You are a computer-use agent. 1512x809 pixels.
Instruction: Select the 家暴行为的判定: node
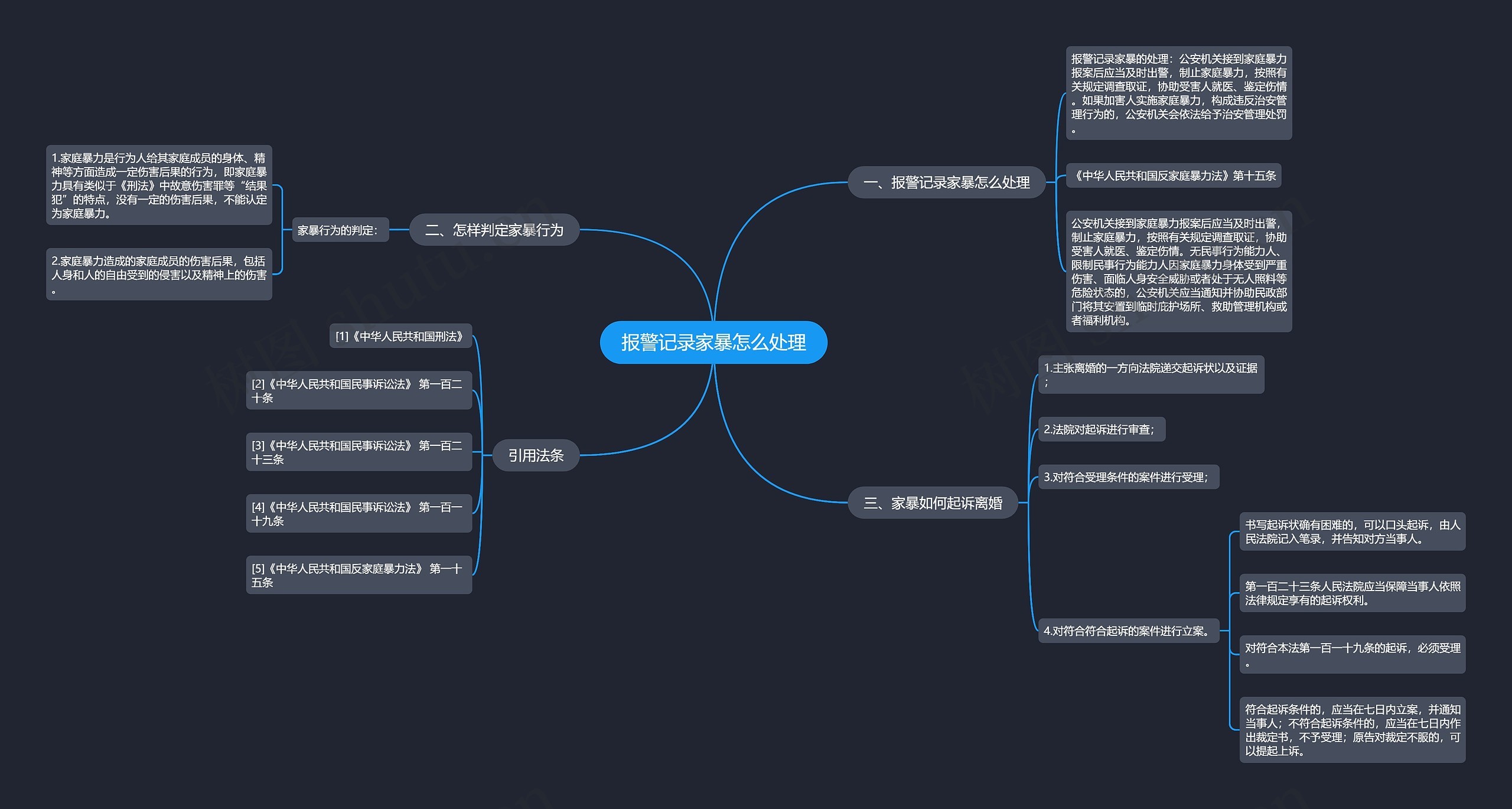tap(341, 230)
